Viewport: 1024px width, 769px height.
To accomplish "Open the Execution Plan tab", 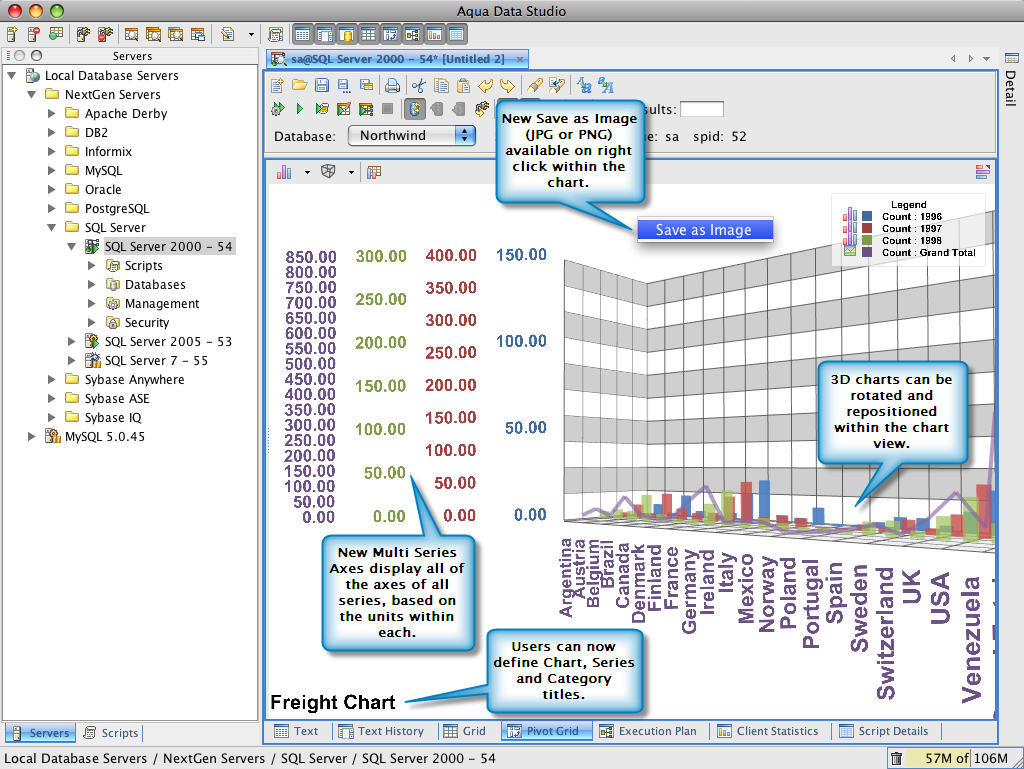I will [648, 731].
